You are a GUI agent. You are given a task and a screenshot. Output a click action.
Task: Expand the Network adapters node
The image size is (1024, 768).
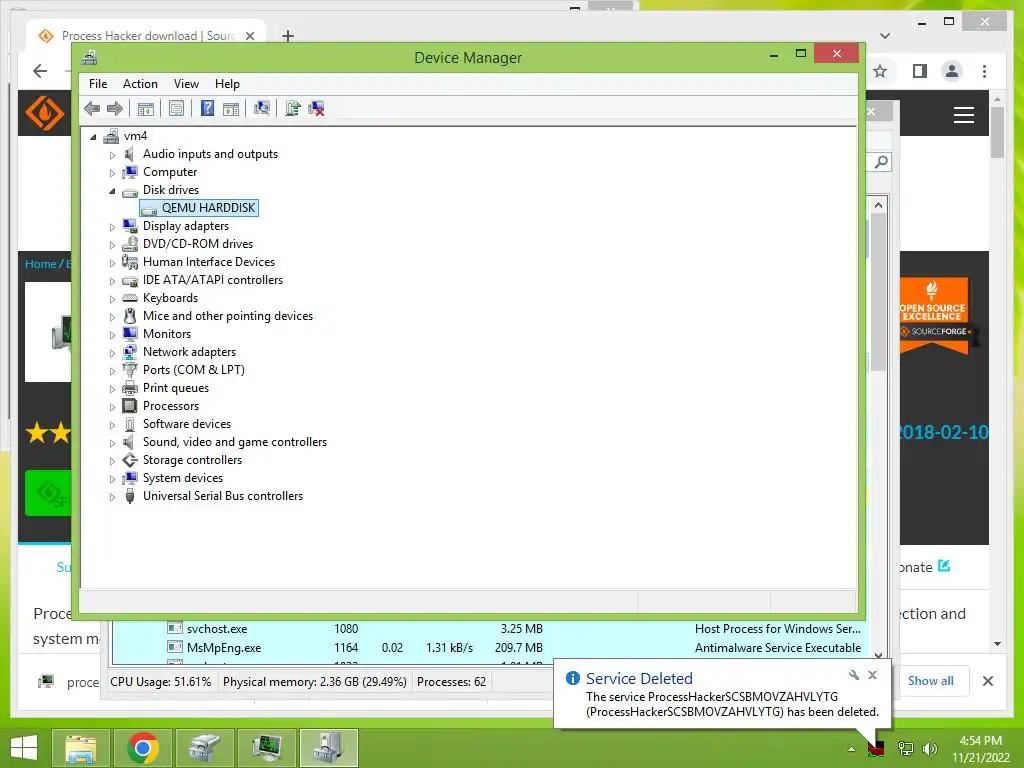click(112, 353)
